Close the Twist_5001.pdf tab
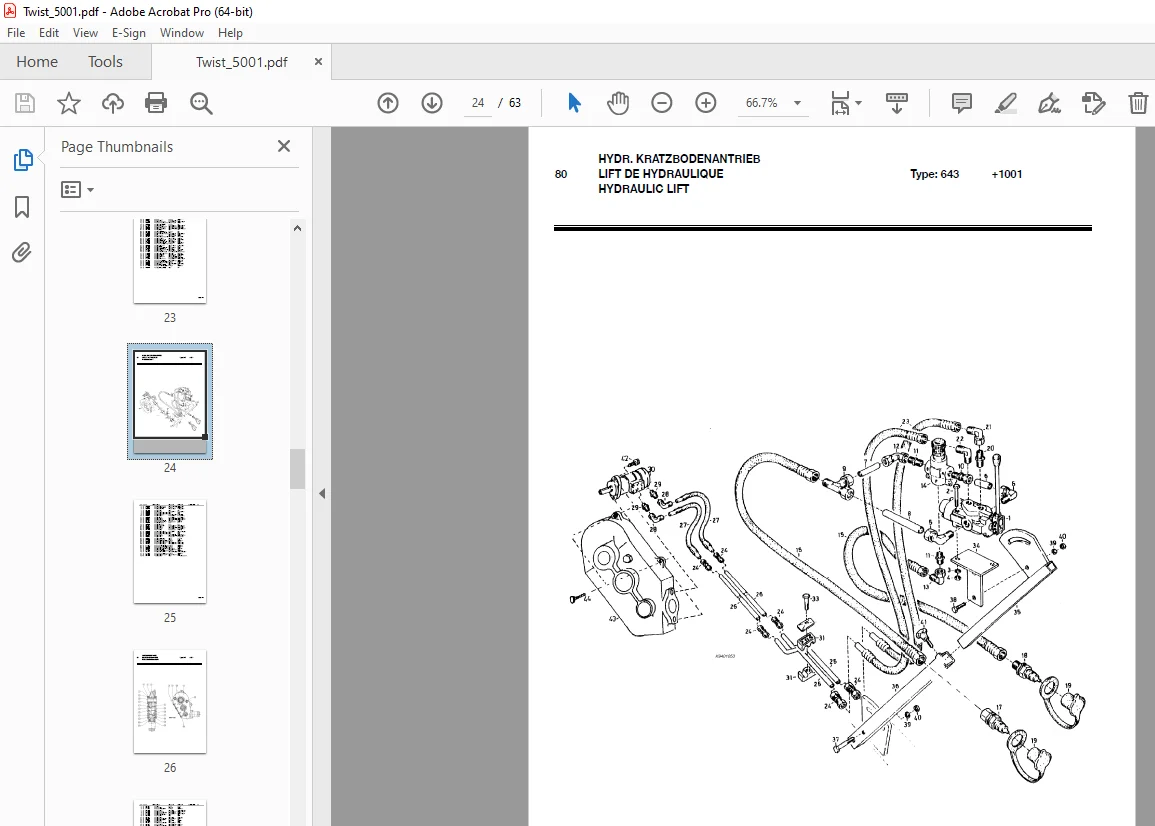 point(318,62)
